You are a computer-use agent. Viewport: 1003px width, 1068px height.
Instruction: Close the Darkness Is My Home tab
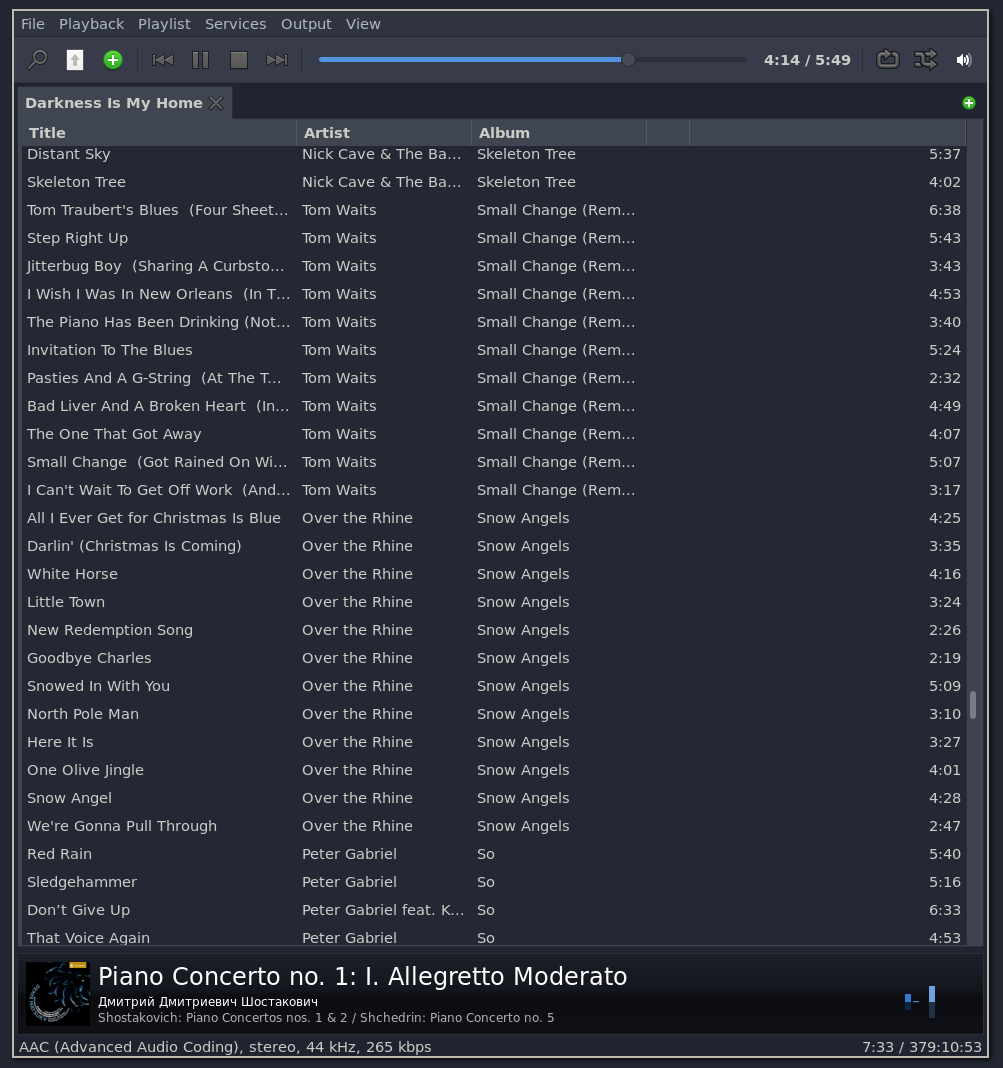(216, 103)
